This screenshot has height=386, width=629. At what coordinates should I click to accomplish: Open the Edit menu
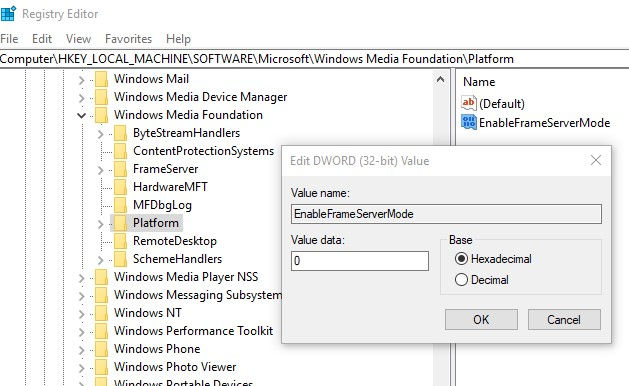[x=42, y=39]
